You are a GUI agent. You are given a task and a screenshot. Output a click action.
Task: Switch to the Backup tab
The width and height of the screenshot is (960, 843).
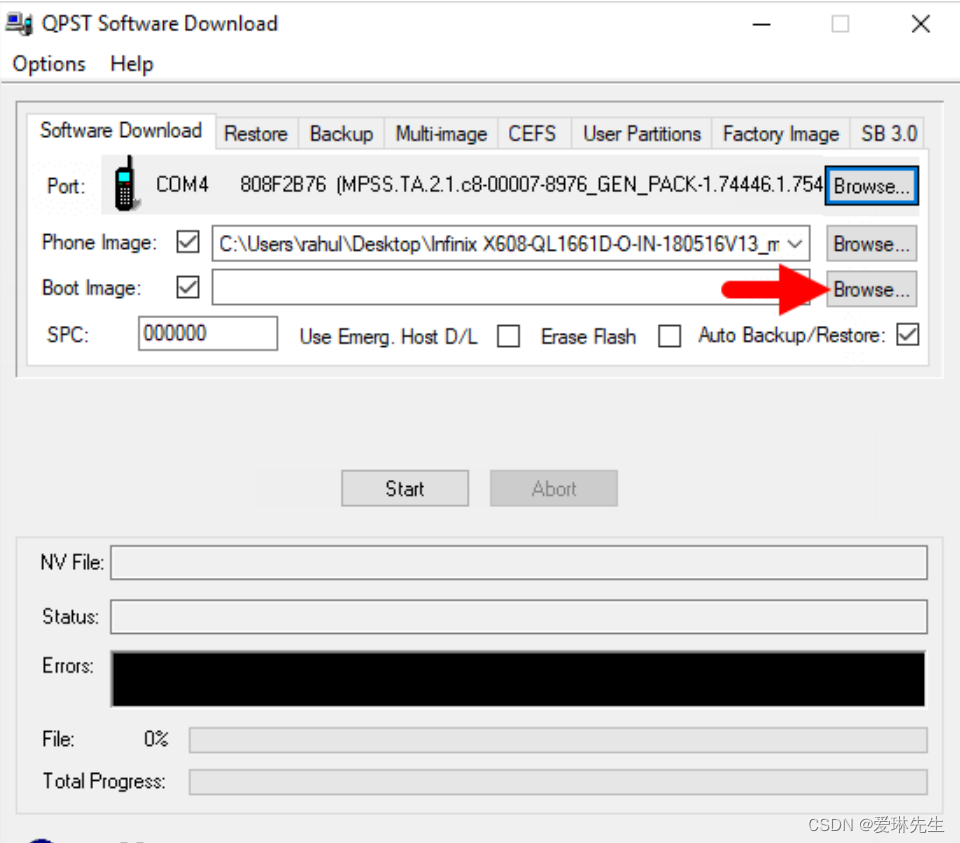click(341, 133)
